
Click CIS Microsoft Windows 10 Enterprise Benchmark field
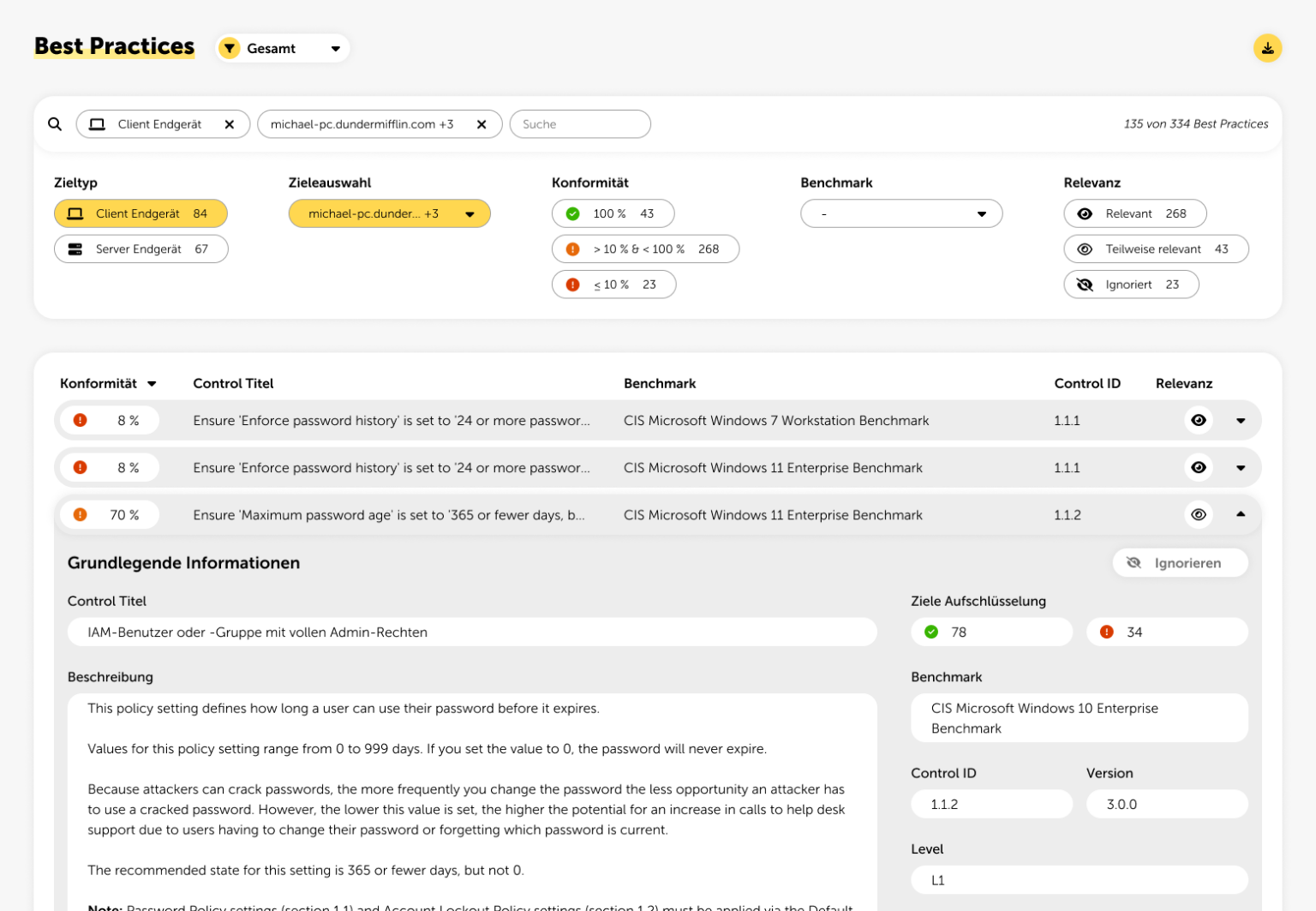click(1080, 718)
